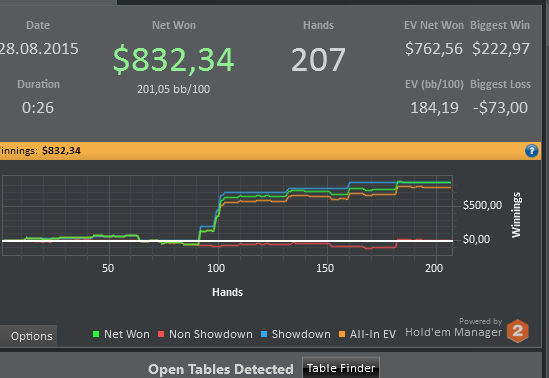Click the Hands column header
The height and width of the screenshot is (378, 549).
click(318, 25)
